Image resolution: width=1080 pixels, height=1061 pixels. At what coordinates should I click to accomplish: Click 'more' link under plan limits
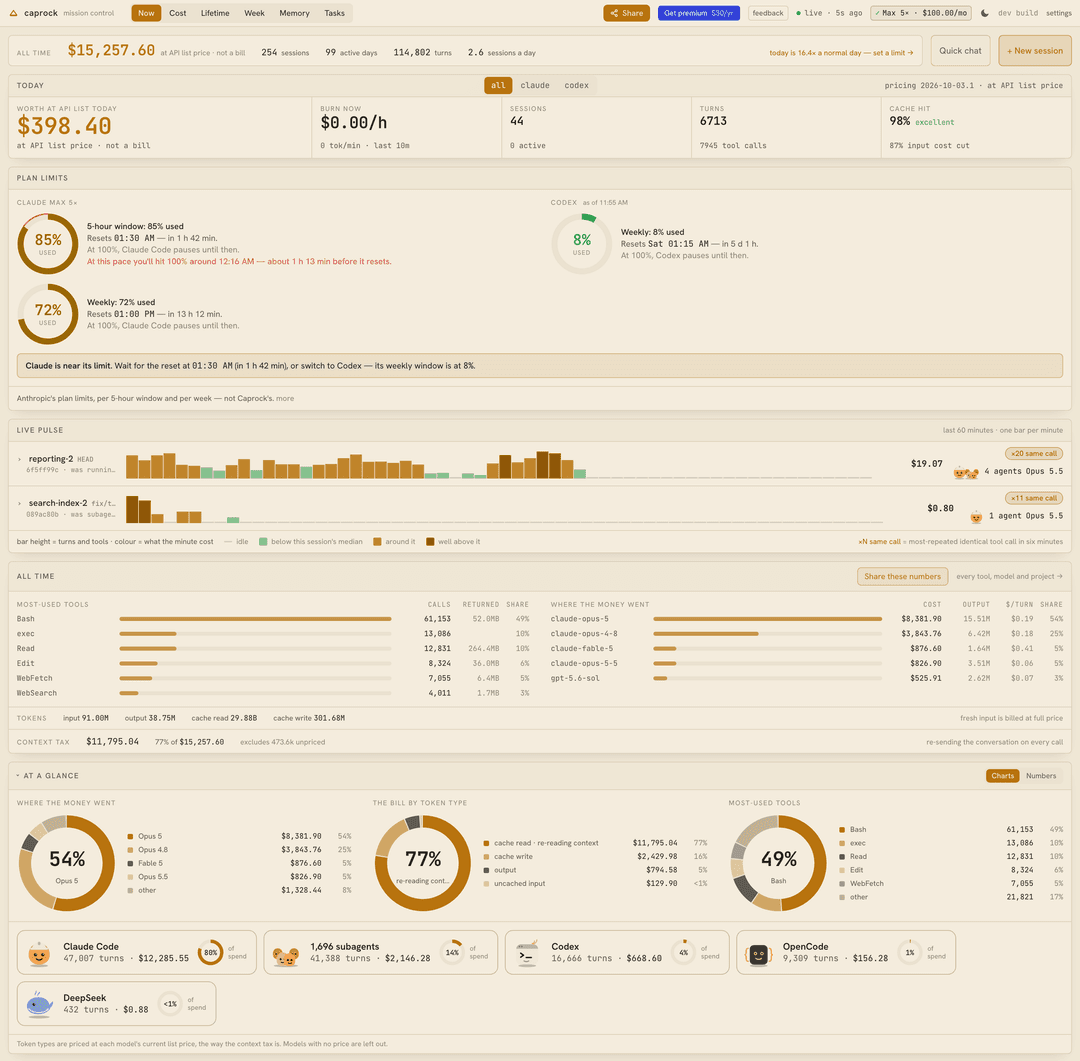pyautogui.click(x=285, y=399)
